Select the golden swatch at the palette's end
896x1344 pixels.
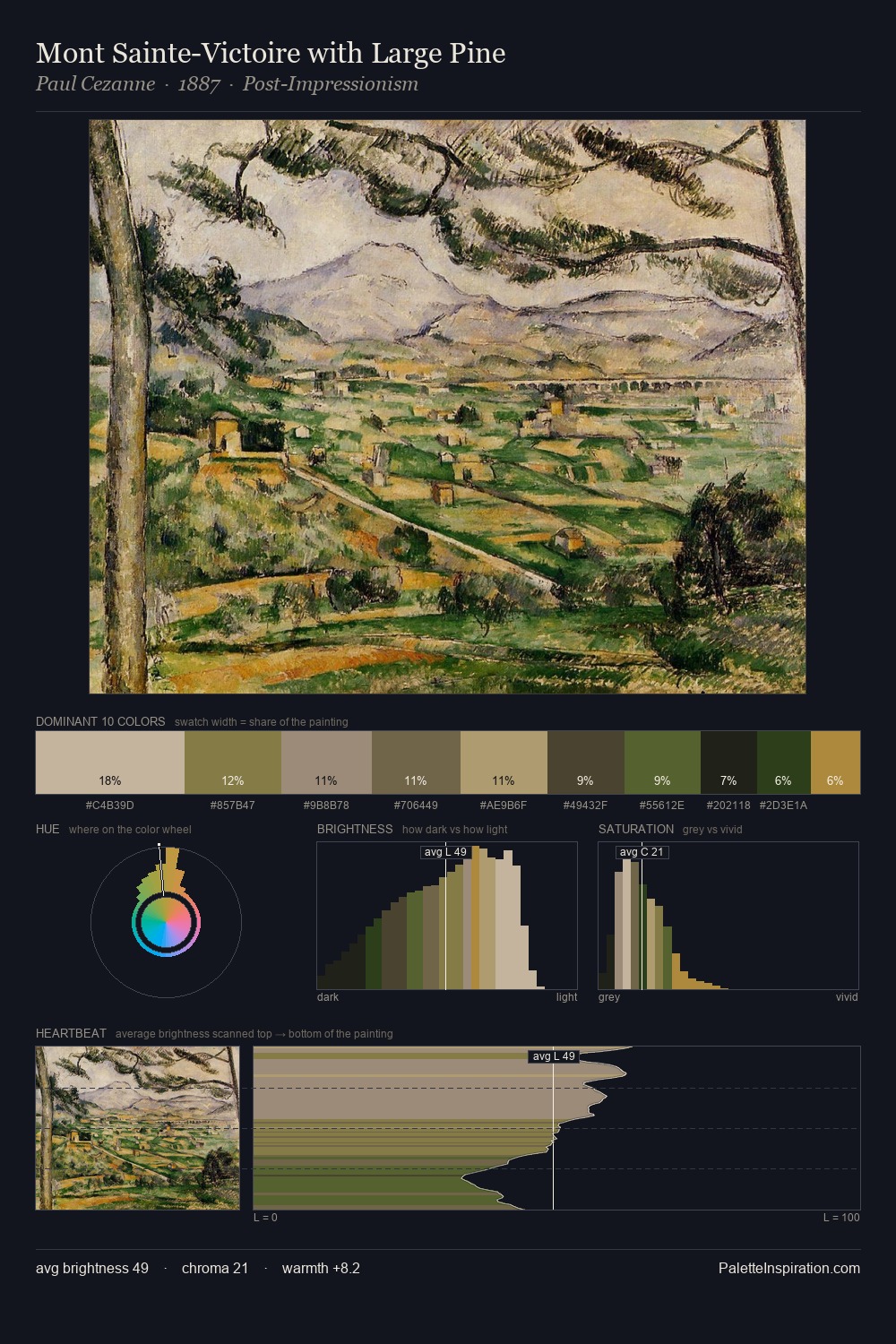coord(835,762)
